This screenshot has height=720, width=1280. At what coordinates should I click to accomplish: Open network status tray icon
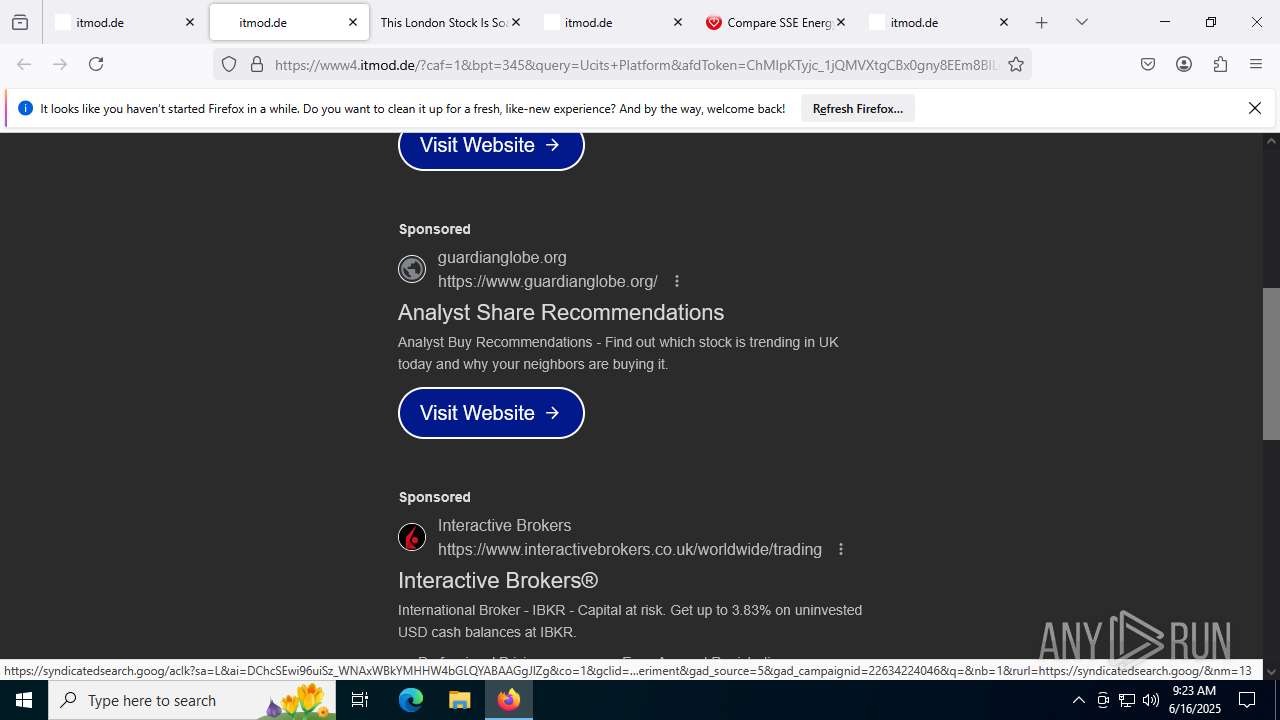click(x=1127, y=700)
